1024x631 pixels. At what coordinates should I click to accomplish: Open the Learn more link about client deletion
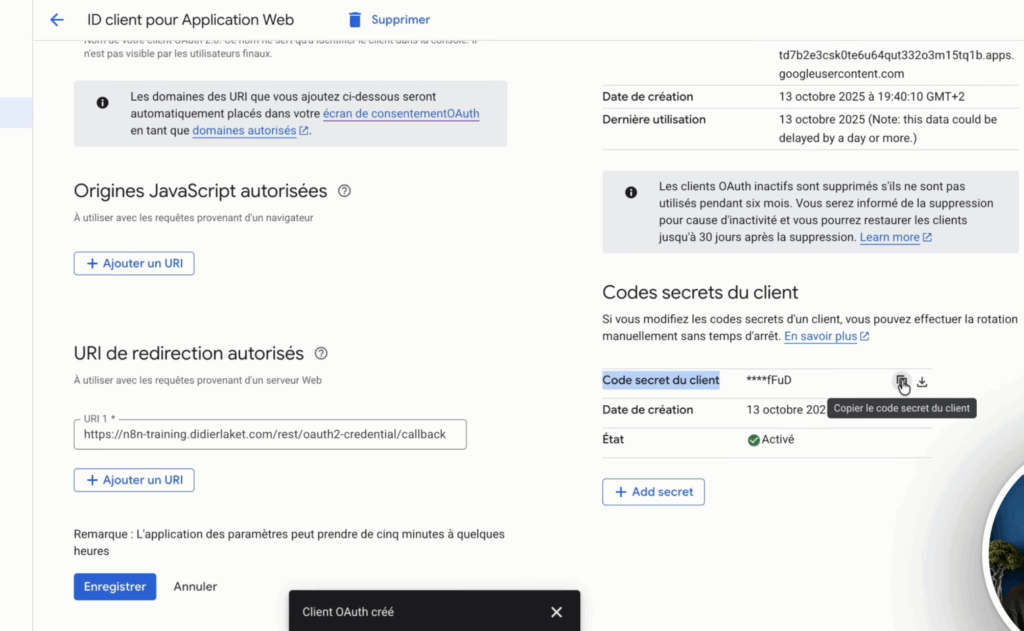(889, 237)
